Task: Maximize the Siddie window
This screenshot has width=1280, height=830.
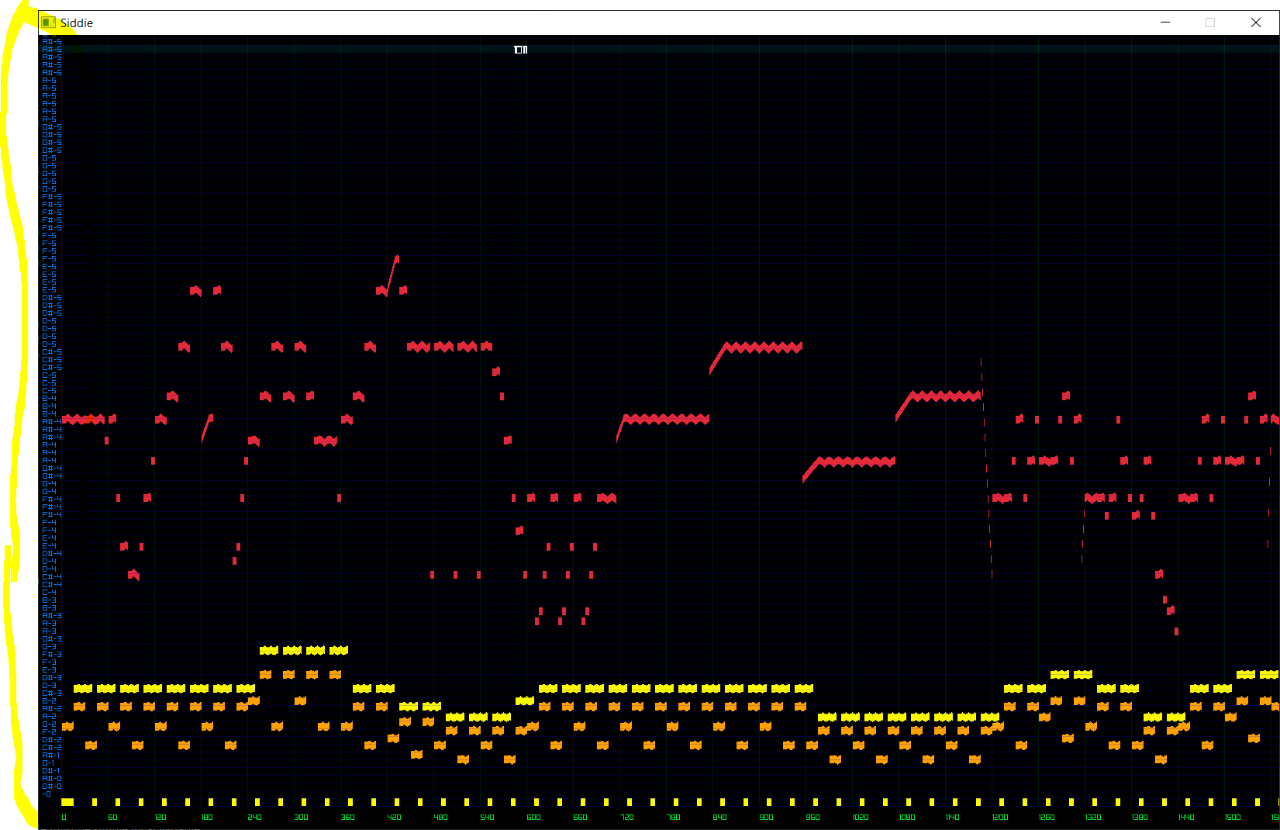Action: [1210, 22]
